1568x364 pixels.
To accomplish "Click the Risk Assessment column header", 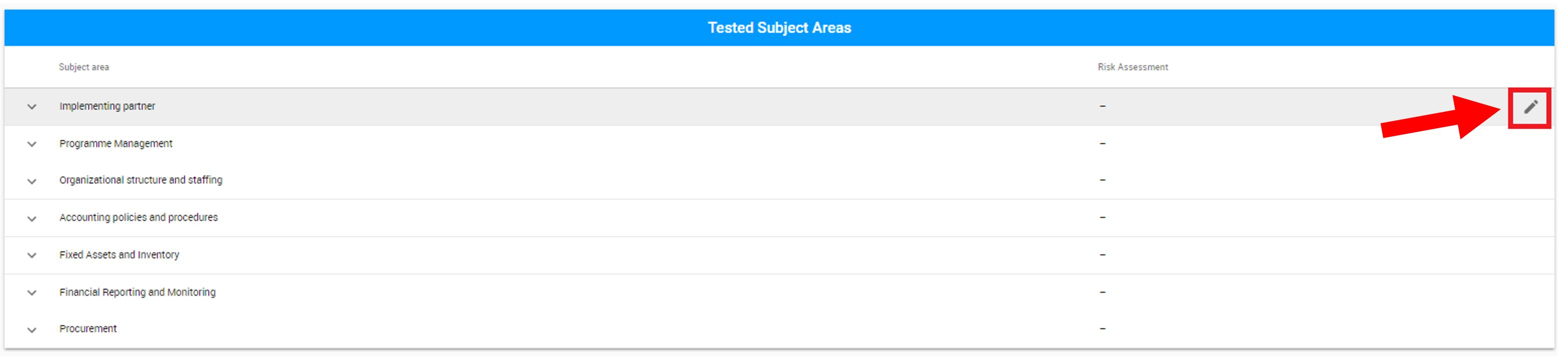I will (1133, 67).
